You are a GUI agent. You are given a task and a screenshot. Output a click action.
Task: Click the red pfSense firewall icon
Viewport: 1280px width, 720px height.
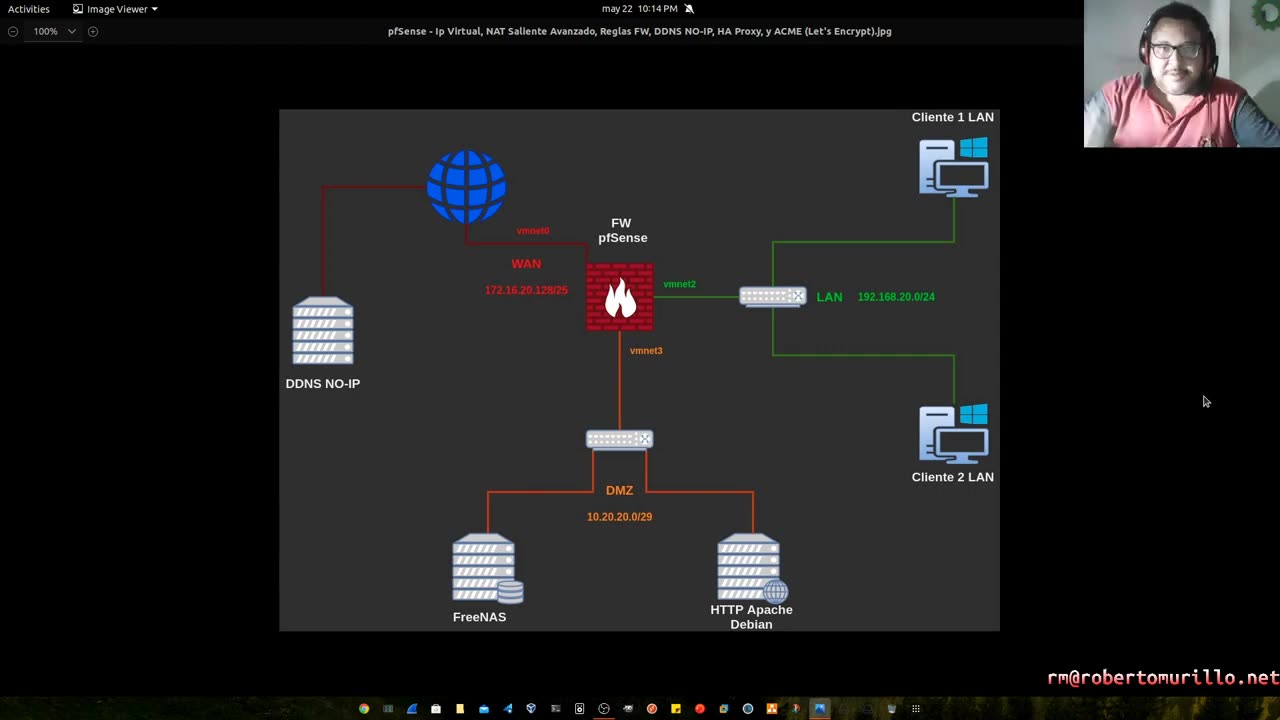(620, 297)
